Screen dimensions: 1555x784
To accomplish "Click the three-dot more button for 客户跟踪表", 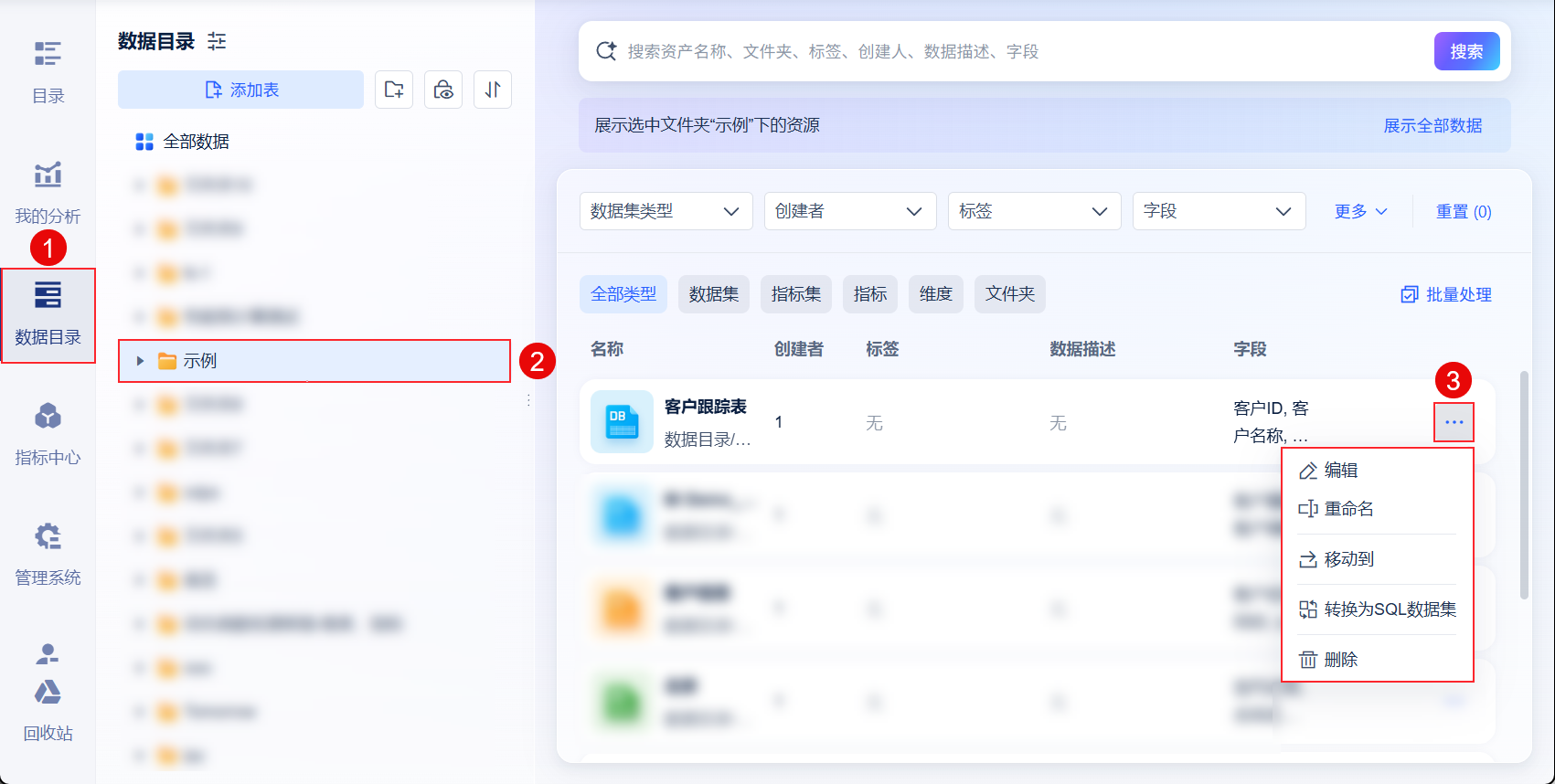I will point(1454,422).
